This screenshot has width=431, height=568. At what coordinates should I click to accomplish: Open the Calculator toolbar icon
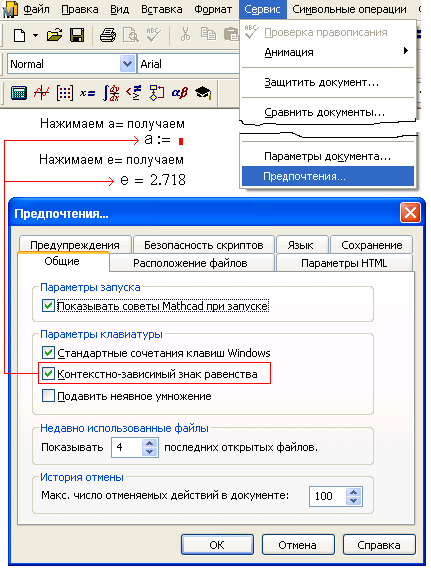18,93
